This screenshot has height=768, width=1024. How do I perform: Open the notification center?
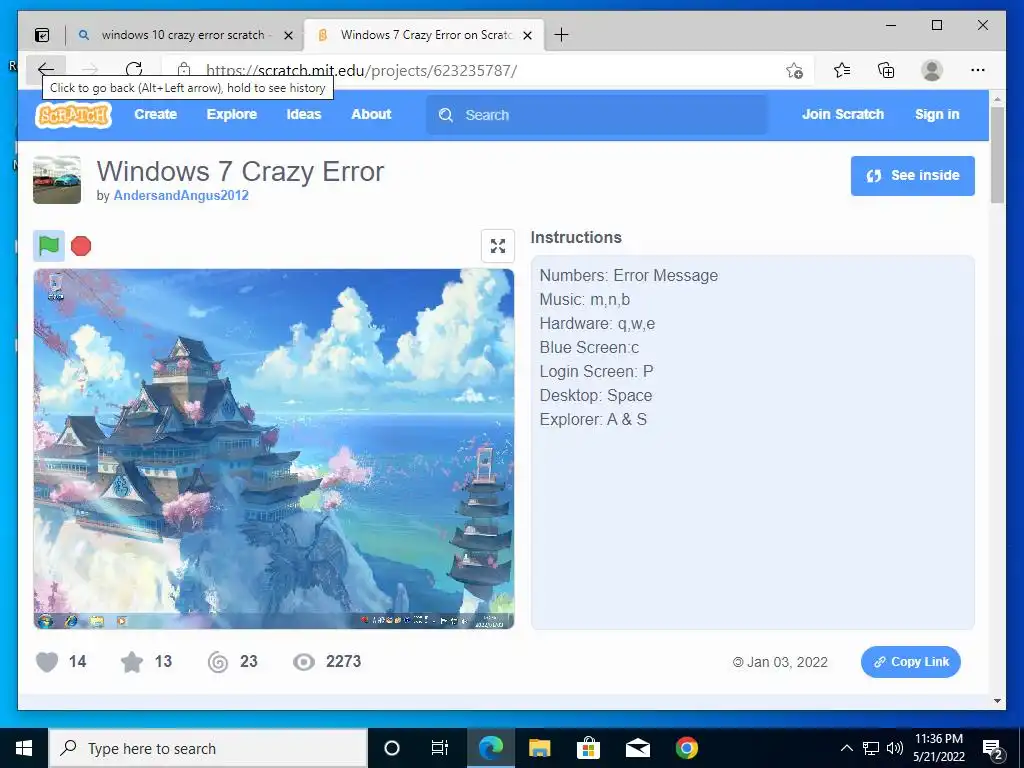click(x=993, y=749)
